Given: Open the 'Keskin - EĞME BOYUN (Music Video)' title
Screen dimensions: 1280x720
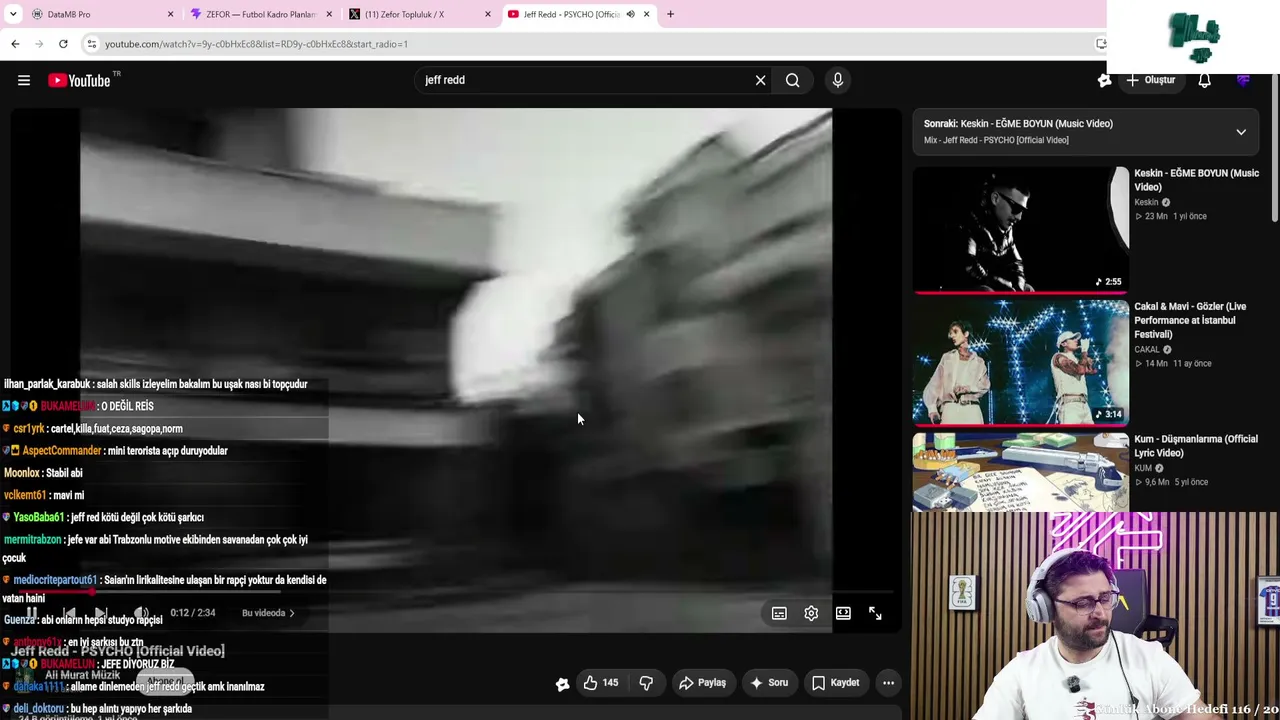Looking at the screenshot, I should pos(1196,180).
